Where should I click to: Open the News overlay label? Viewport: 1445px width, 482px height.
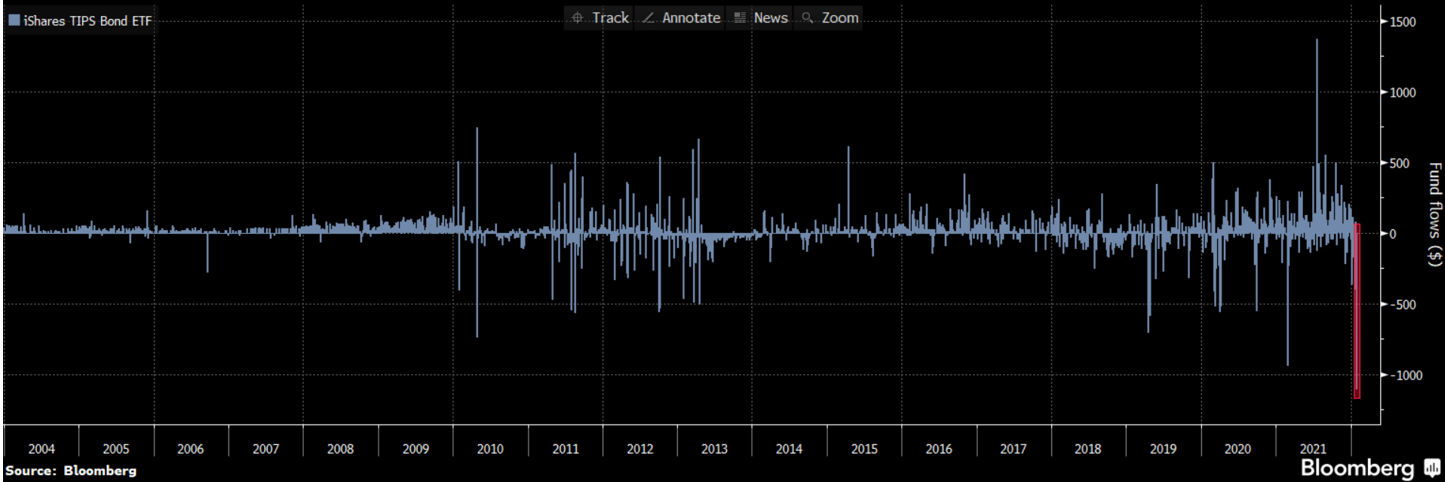point(771,18)
